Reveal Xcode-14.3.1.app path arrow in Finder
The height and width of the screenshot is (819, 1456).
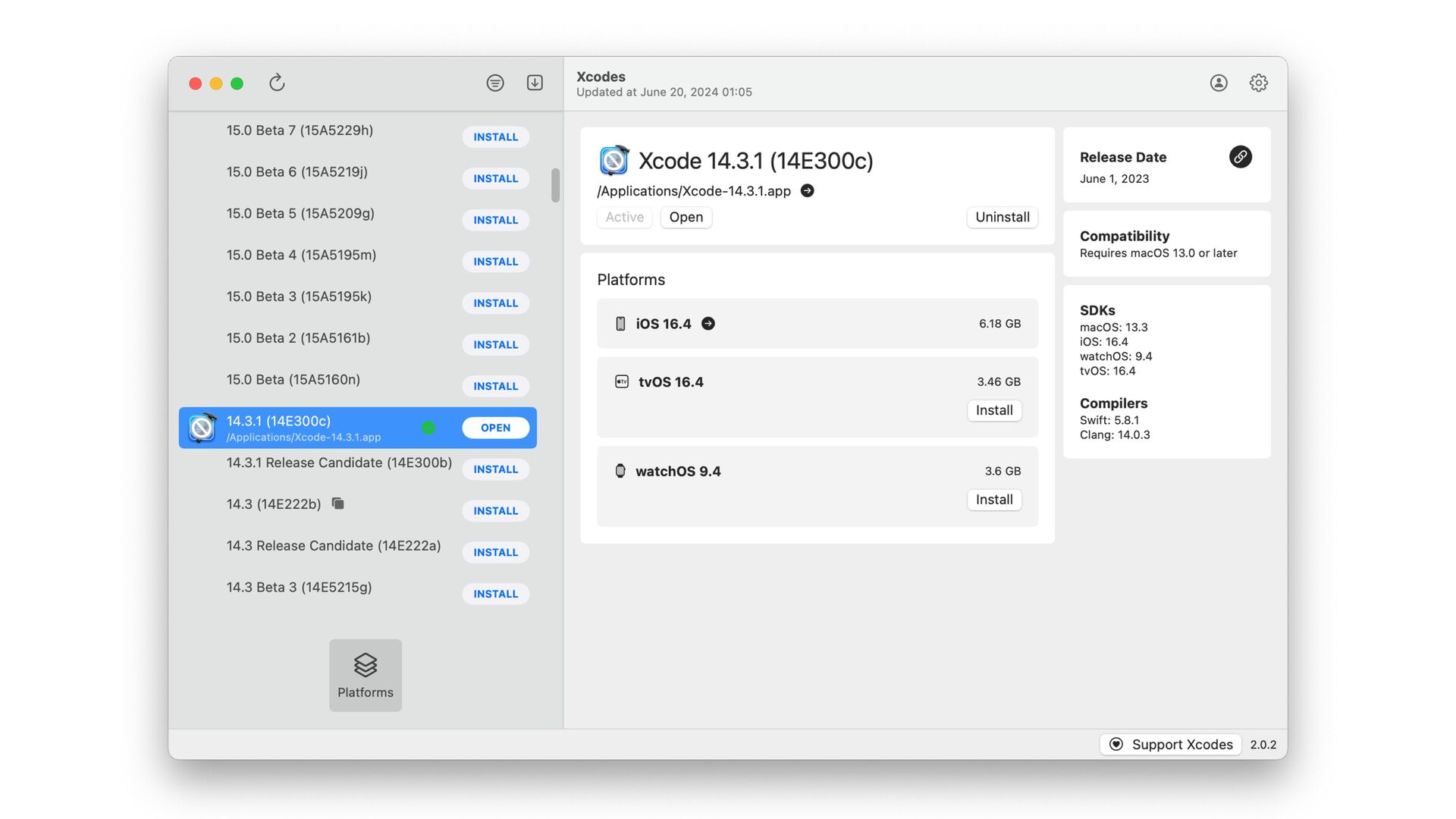click(x=808, y=191)
